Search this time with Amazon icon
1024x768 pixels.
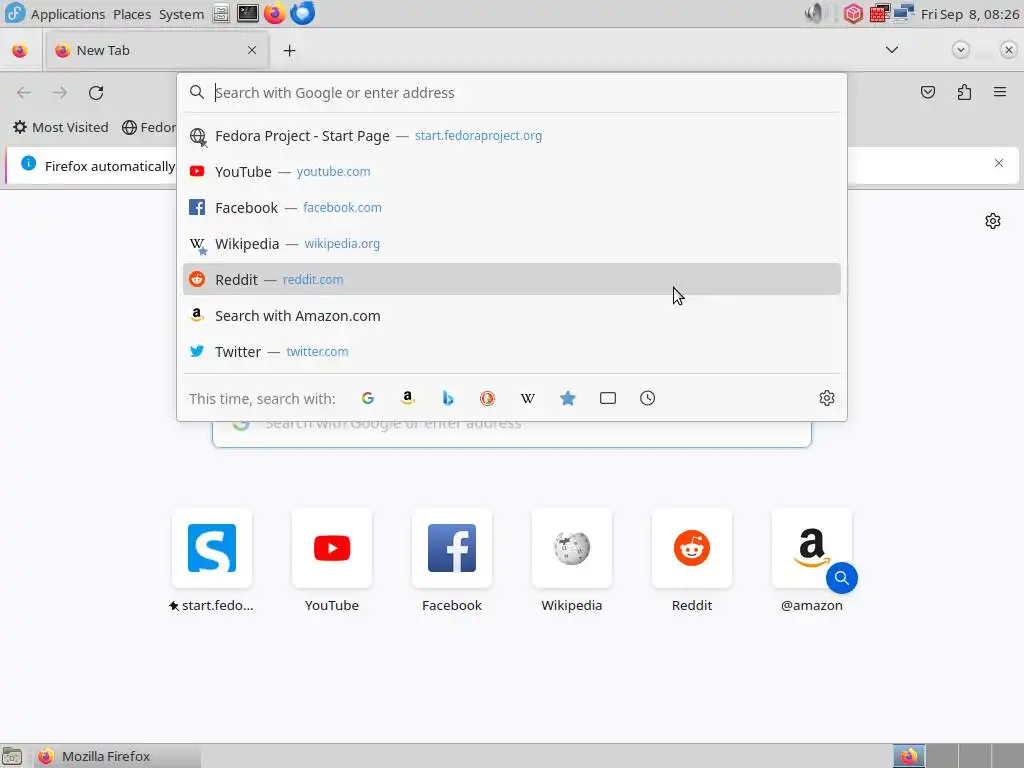point(408,398)
